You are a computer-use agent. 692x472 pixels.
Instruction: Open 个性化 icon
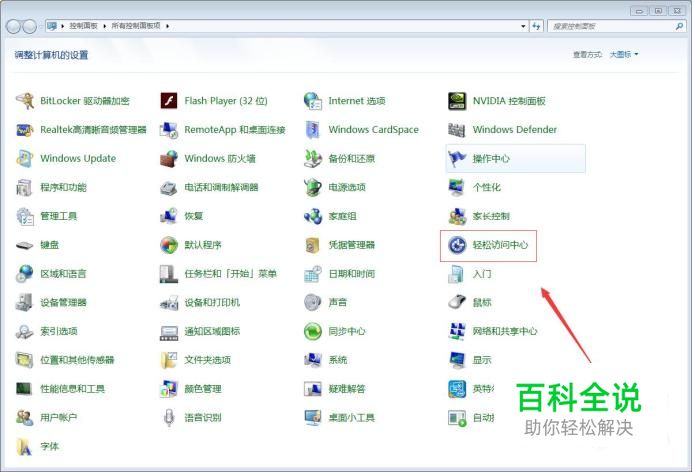tap(457, 187)
